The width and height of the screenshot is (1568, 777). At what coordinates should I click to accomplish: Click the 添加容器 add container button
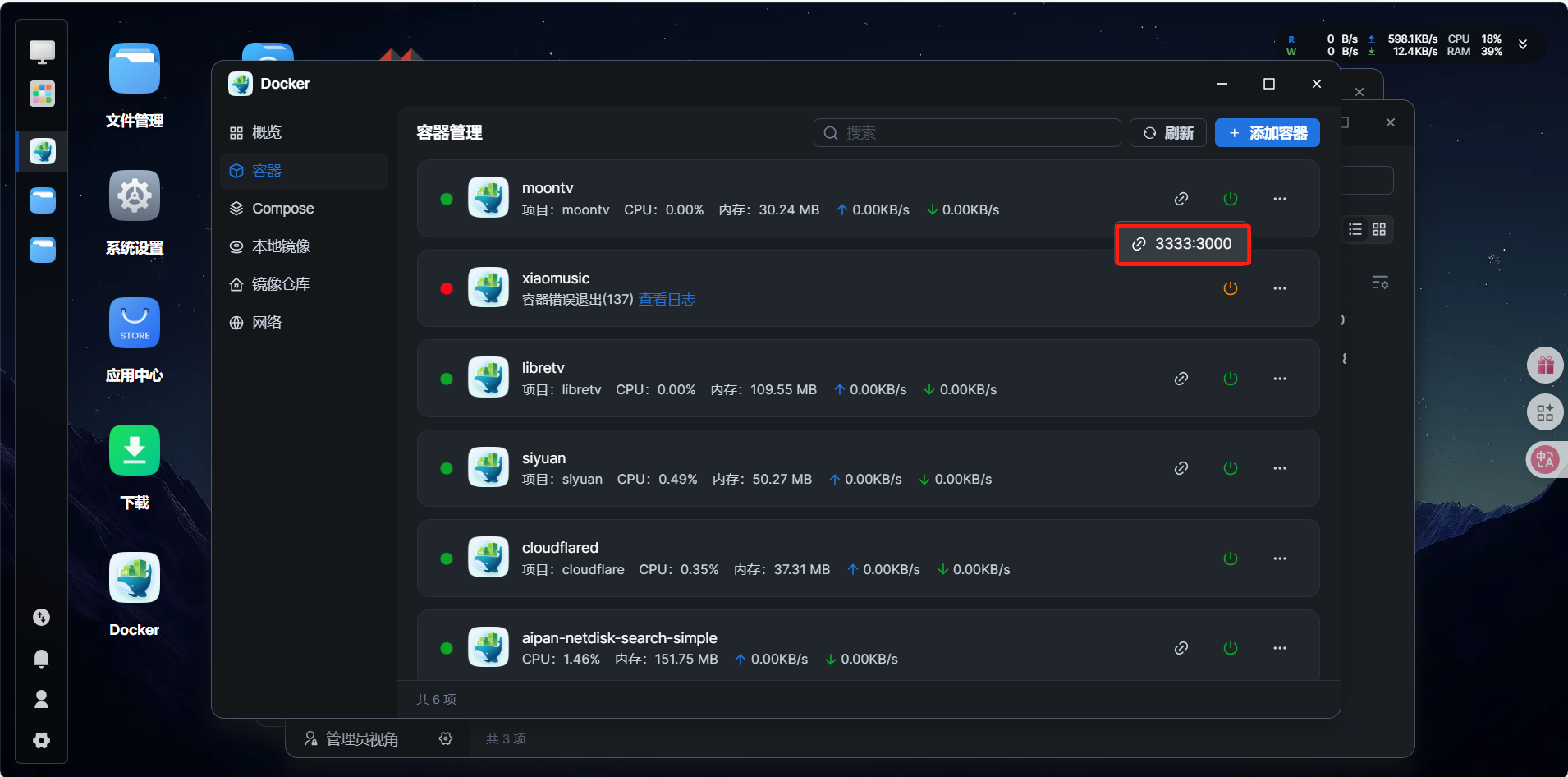pos(1268,133)
